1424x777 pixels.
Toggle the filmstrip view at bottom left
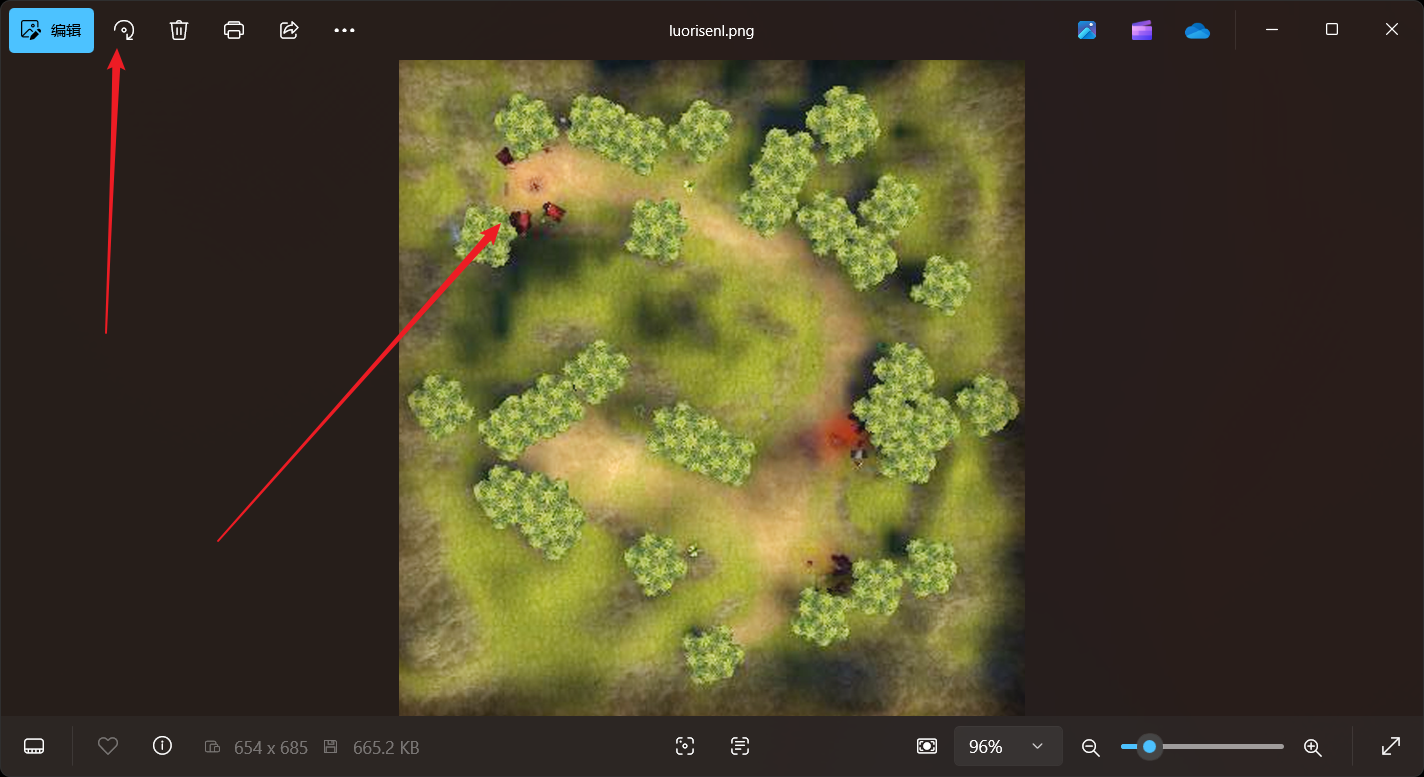tap(34, 746)
